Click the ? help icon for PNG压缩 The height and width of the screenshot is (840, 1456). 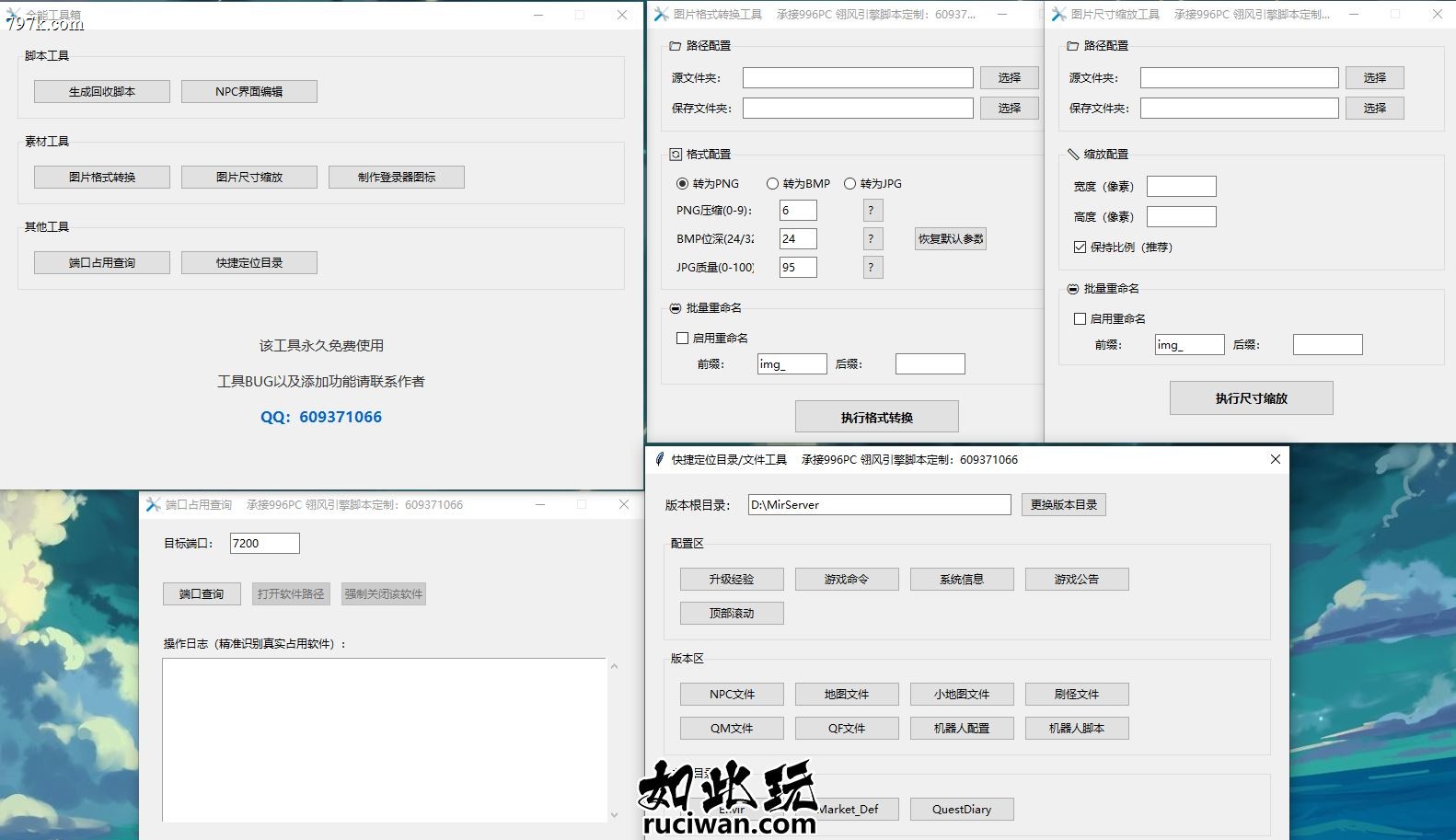[x=873, y=210]
